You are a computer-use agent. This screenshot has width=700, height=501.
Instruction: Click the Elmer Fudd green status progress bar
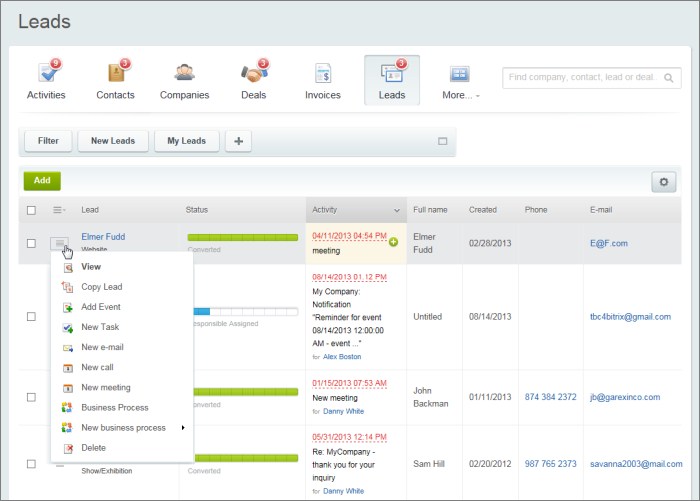coord(242,238)
